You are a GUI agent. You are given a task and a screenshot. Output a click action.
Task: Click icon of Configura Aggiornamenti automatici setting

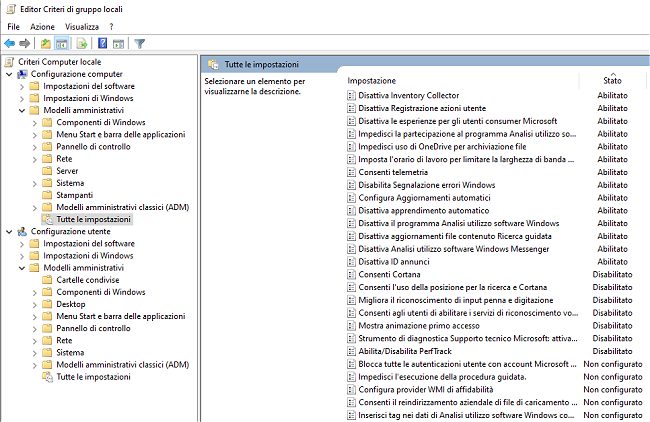click(x=352, y=198)
